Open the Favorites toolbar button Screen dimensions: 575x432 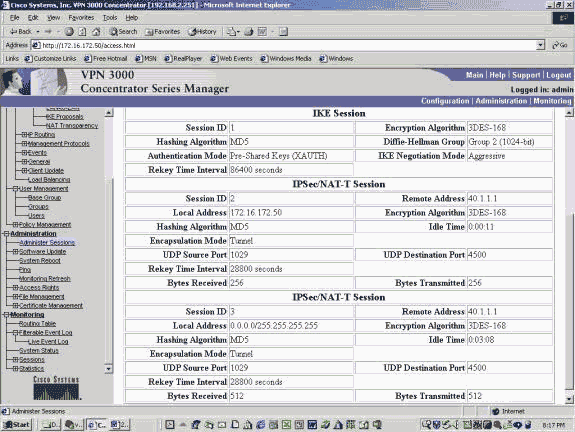click(162, 32)
